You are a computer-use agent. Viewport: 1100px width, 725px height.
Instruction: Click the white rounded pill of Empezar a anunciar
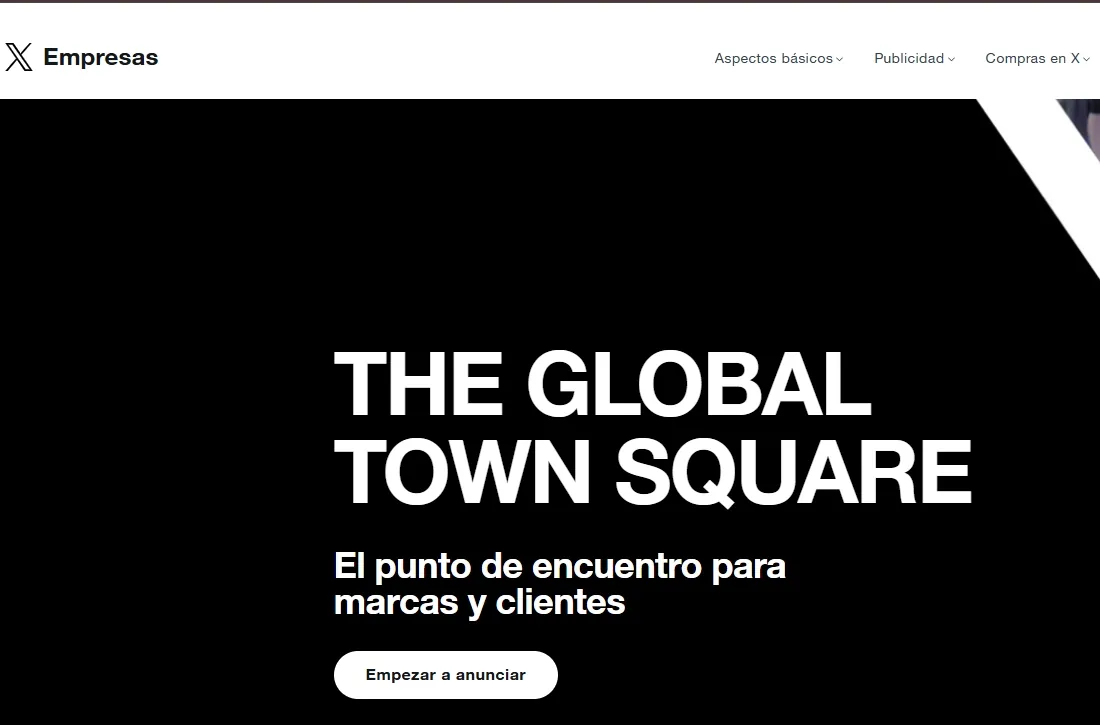point(445,675)
